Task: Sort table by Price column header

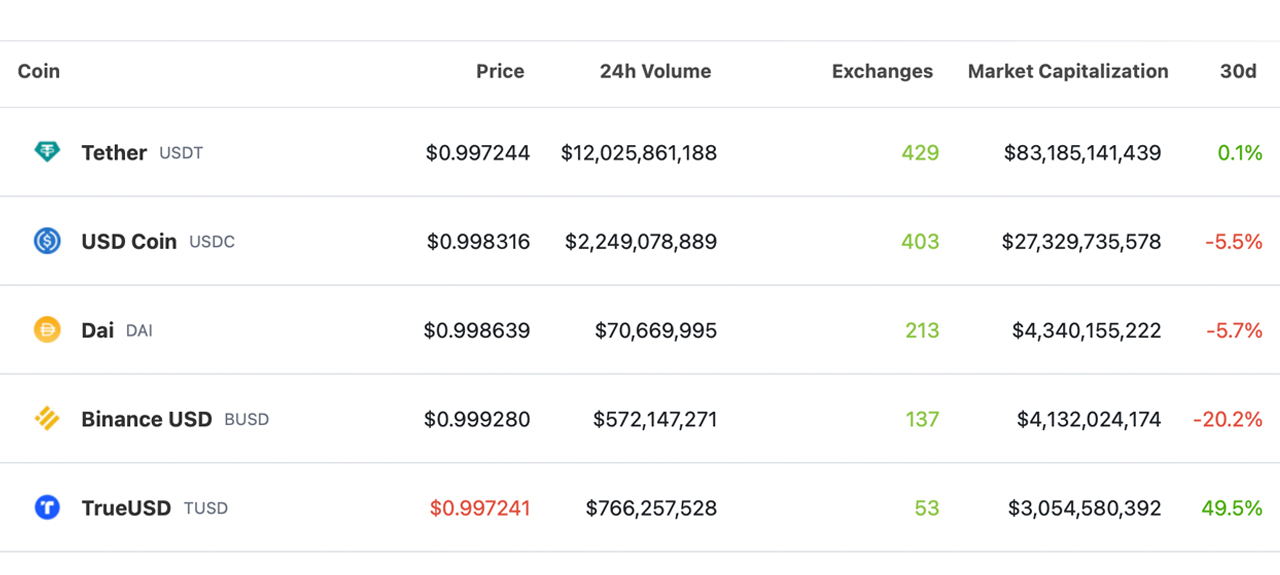Action: pos(500,71)
